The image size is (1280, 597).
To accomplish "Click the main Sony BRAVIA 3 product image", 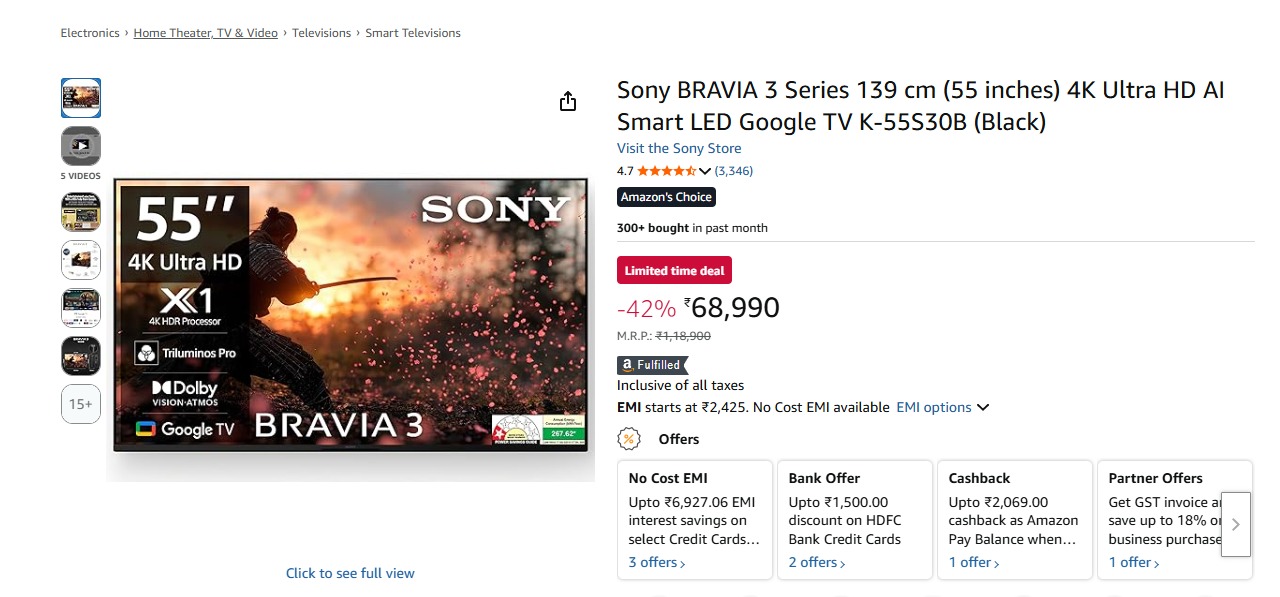I will 350,315.
